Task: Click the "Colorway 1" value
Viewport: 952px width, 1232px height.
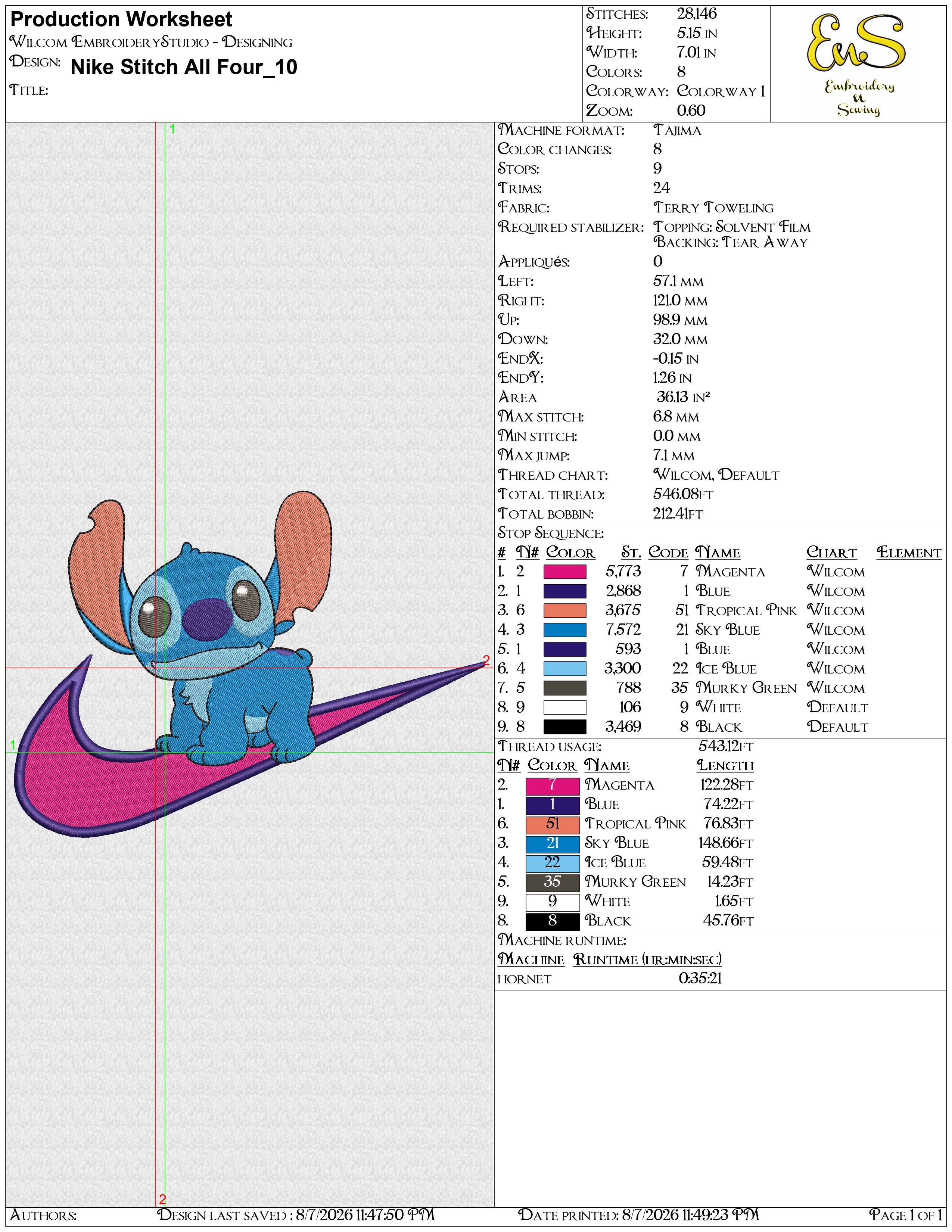Action: (721, 91)
